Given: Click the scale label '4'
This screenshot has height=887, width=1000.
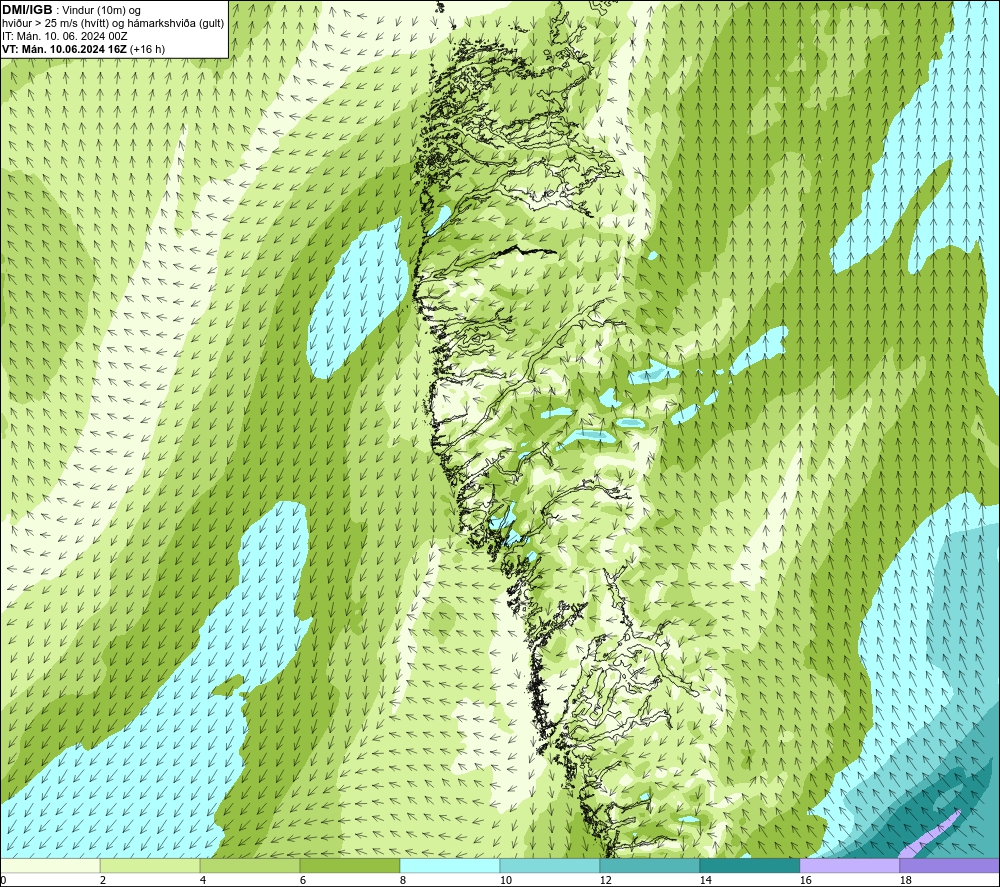Looking at the screenshot, I should click(203, 880).
